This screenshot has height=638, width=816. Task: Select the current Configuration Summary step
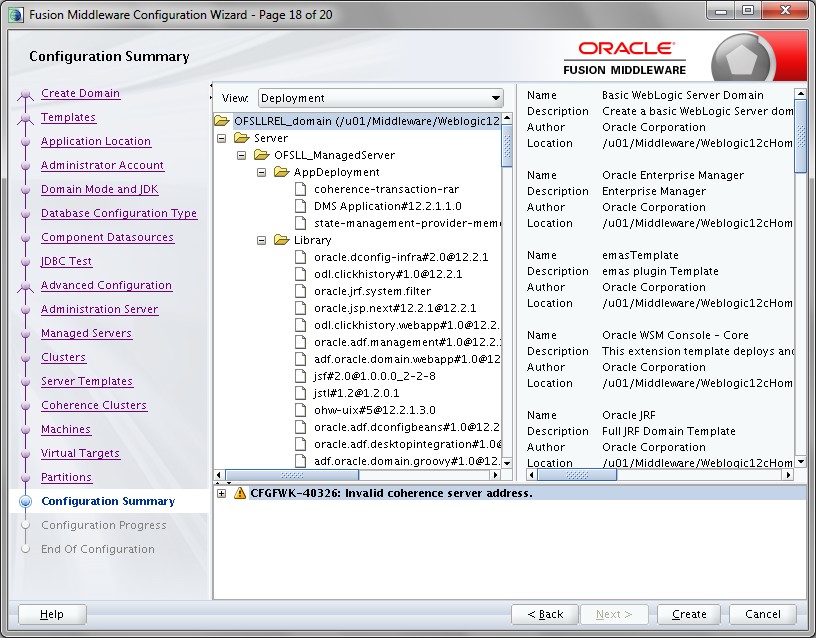pyautogui.click(x=108, y=501)
